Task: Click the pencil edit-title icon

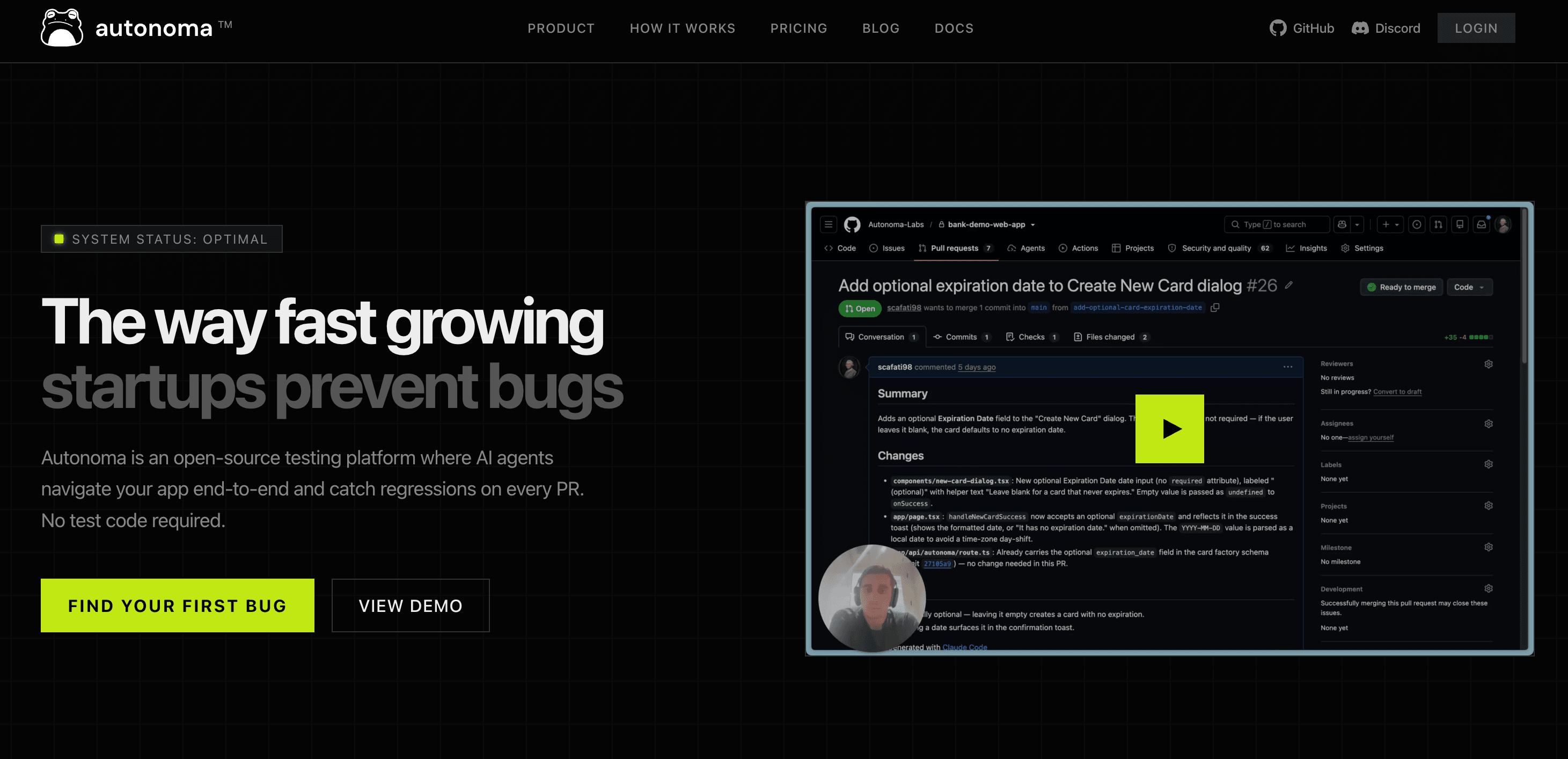Action: 1288,285
